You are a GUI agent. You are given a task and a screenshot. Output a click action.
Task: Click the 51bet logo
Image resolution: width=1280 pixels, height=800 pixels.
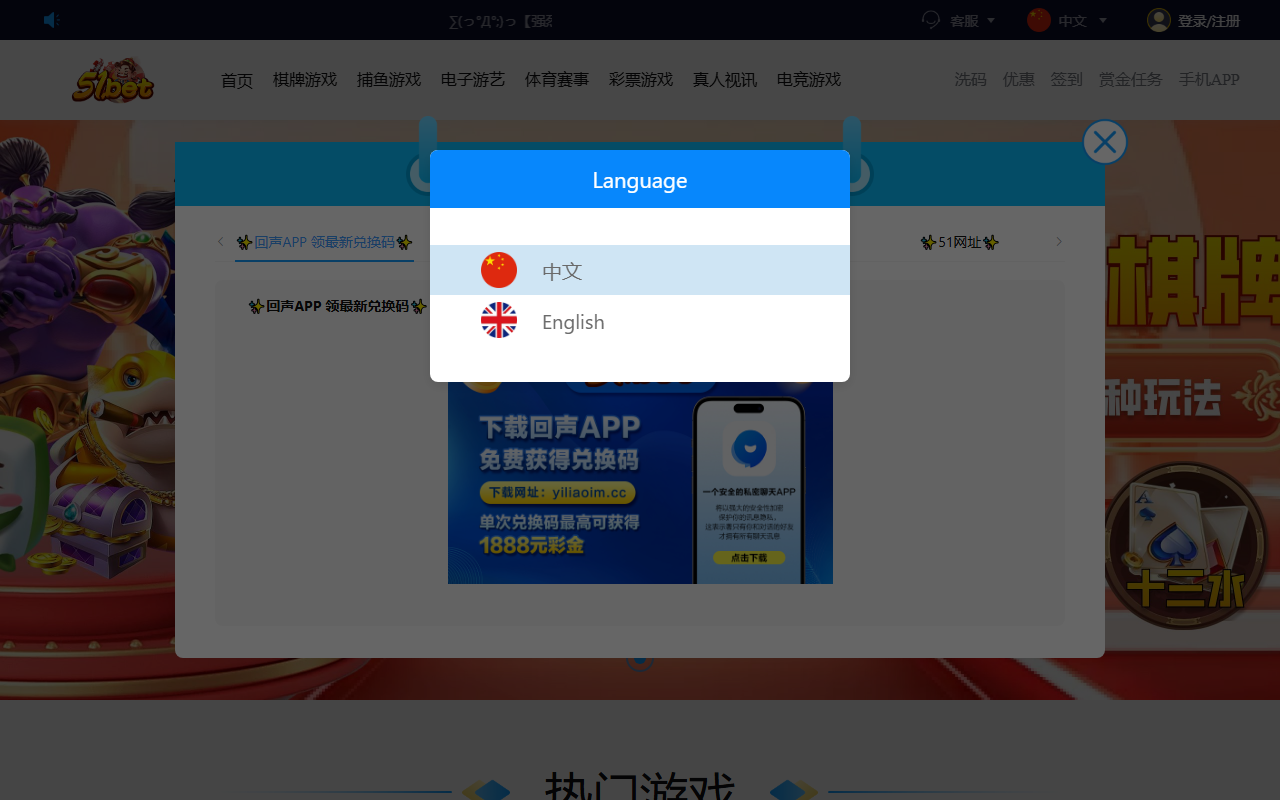[113, 80]
